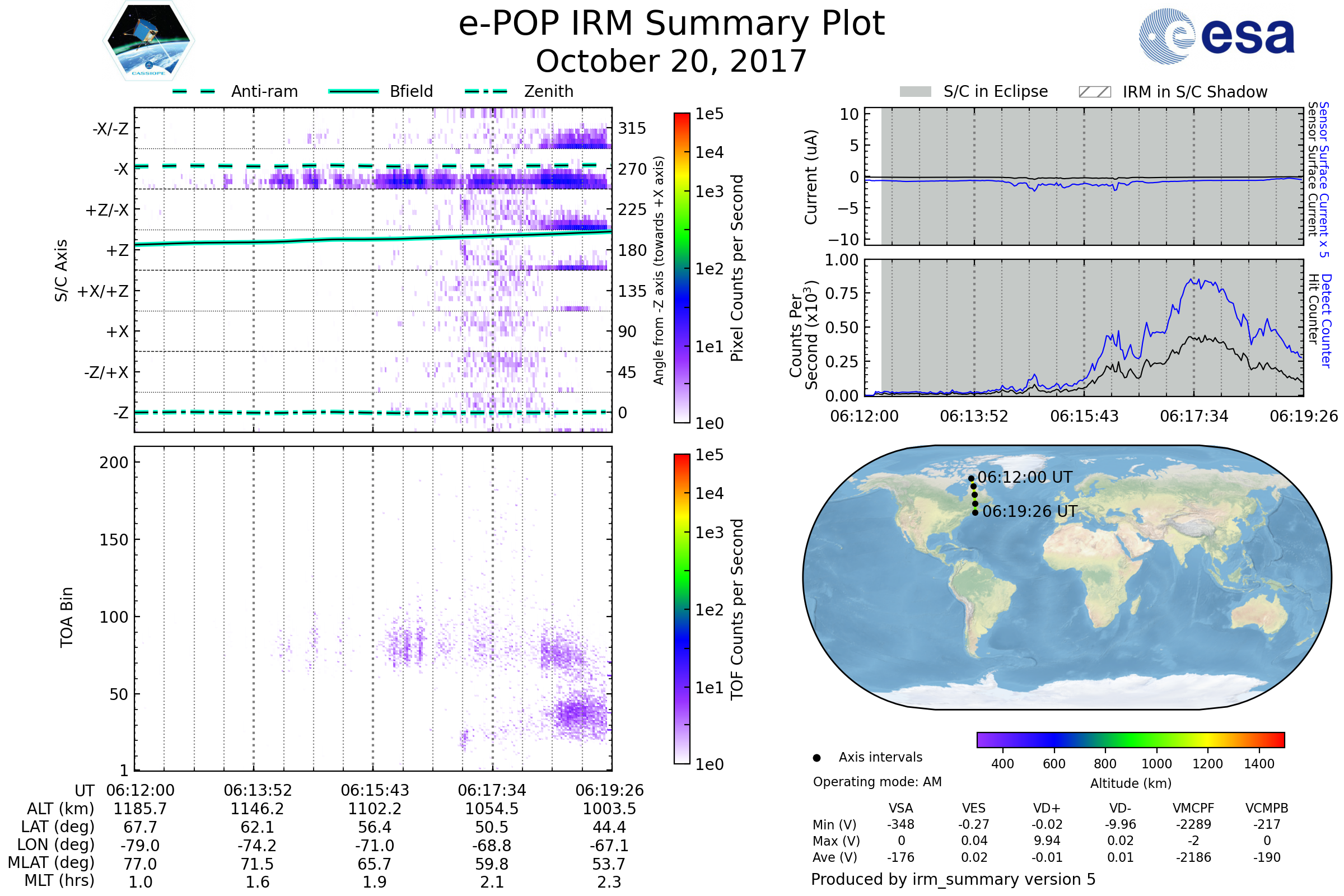Click the TOF Counts per Second colorbar

(682, 609)
